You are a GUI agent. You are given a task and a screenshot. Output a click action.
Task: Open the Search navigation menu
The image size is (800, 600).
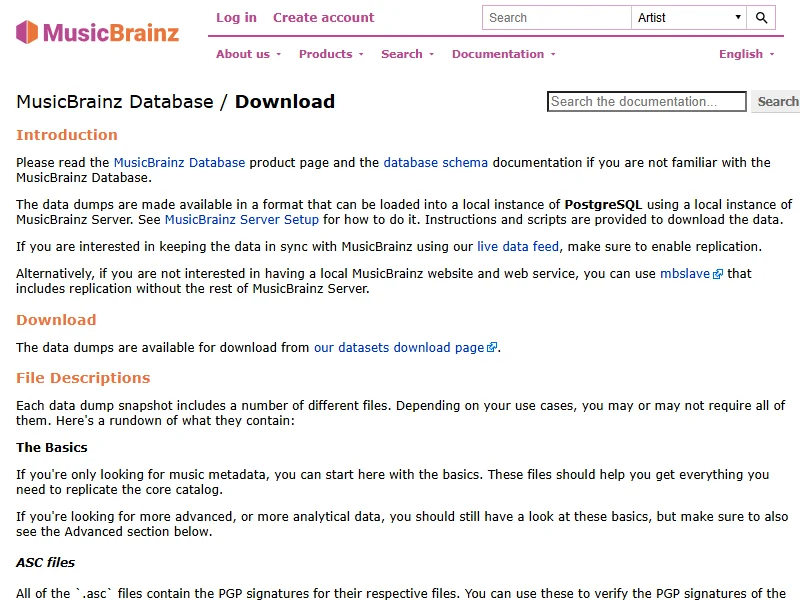point(407,54)
